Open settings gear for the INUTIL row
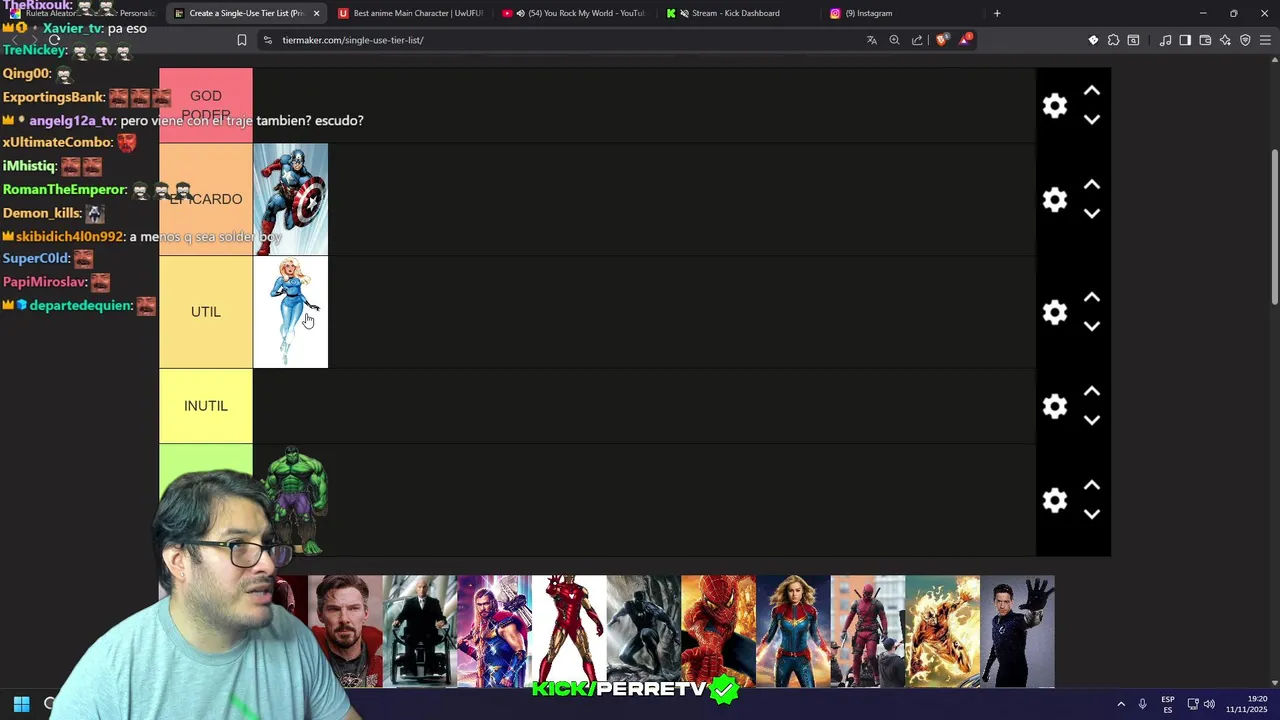1280x720 pixels. point(1055,406)
